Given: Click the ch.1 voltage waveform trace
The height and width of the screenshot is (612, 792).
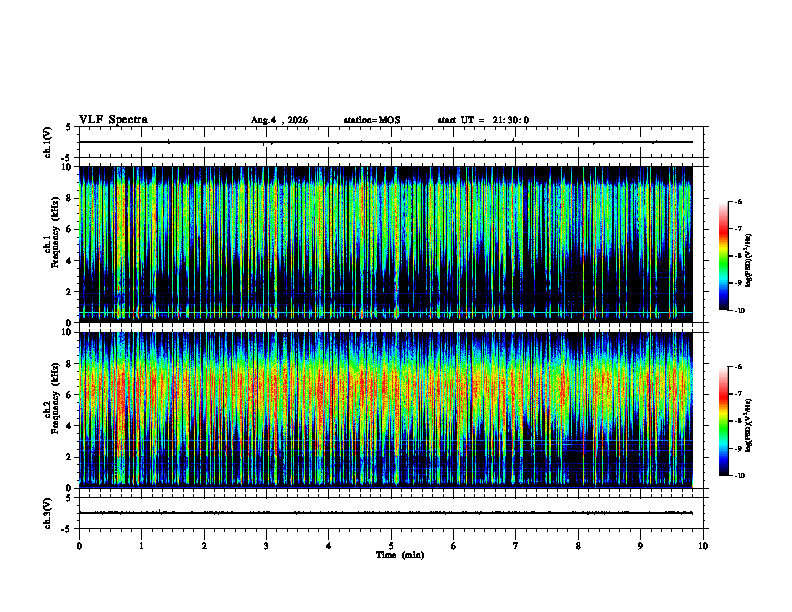Looking at the screenshot, I should pos(386,142).
